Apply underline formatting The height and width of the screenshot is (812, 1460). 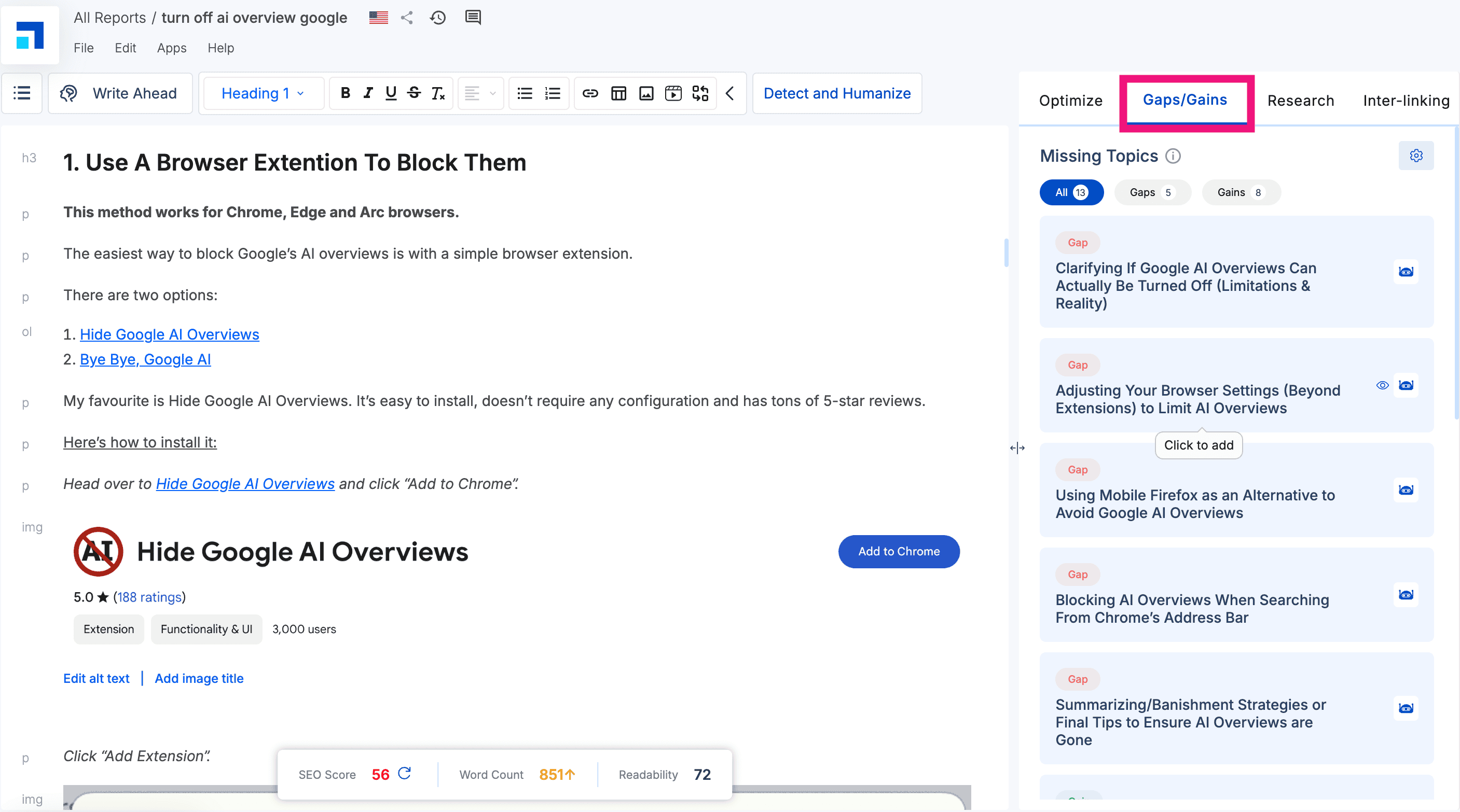pyautogui.click(x=391, y=93)
